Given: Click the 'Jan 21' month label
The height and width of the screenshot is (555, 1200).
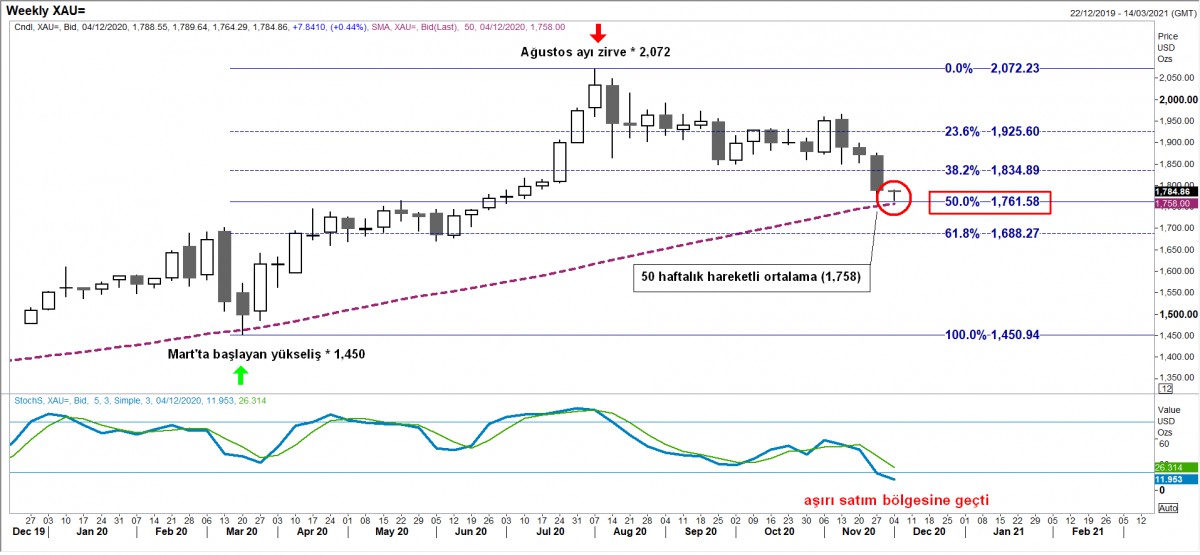Looking at the screenshot, I should coord(1008,533).
